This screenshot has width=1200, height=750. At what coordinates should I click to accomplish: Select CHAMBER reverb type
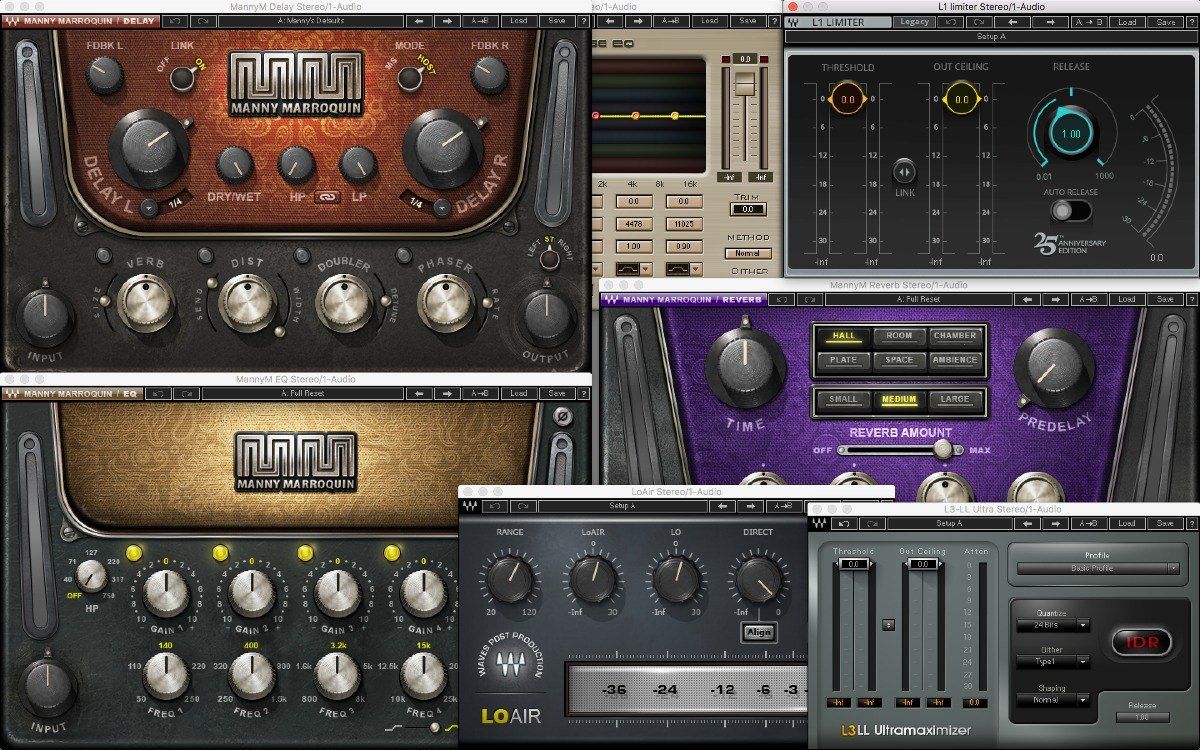click(x=954, y=336)
